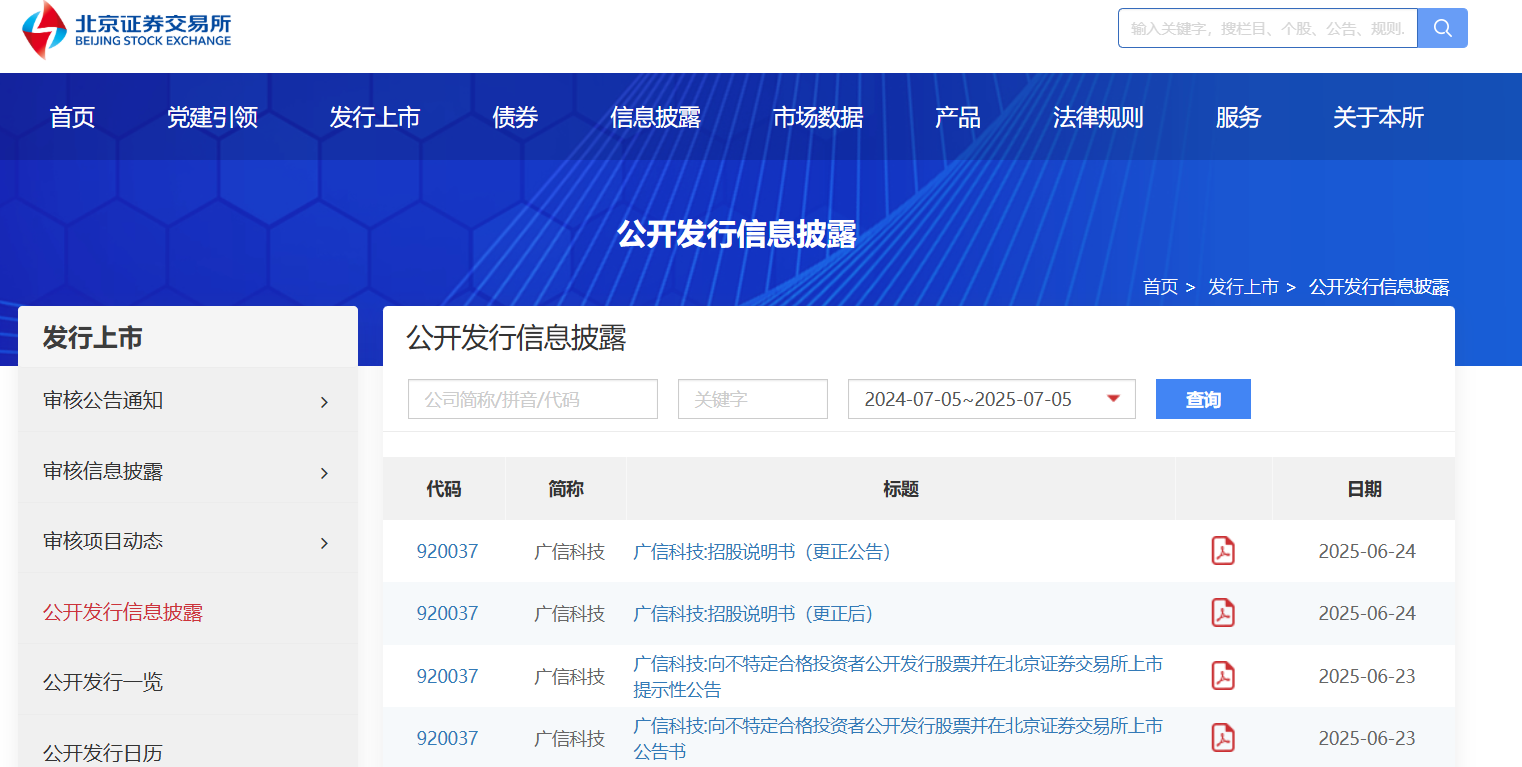
Task: Click code 920037 in 更正后 row
Action: (x=447, y=613)
